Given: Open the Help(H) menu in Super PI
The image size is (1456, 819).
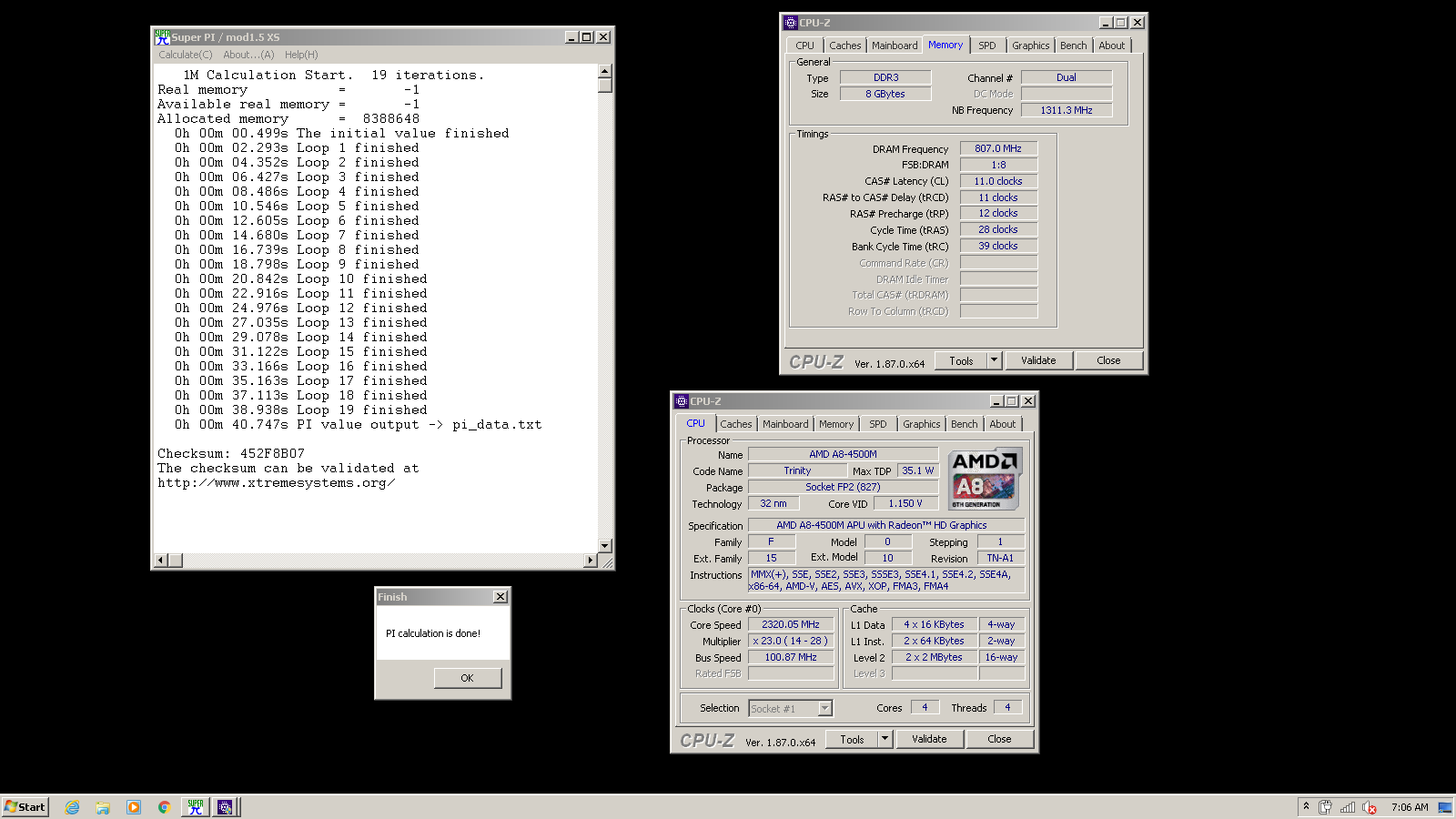Looking at the screenshot, I should click(301, 55).
